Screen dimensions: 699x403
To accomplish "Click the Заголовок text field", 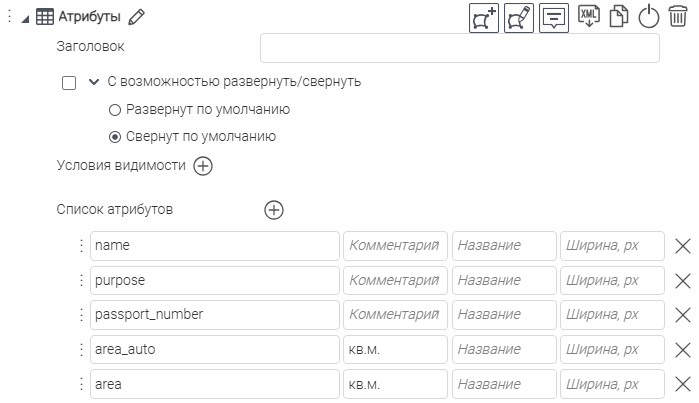I will pos(459,48).
